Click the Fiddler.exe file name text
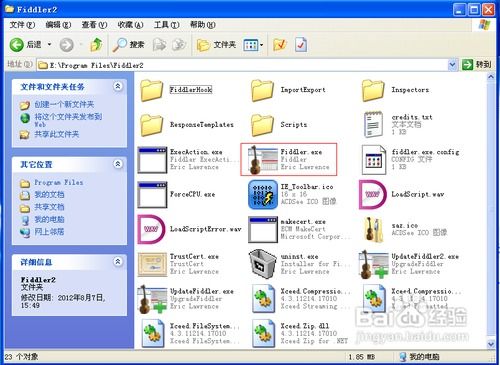Screen dimensions: 500x365 coord(301,152)
